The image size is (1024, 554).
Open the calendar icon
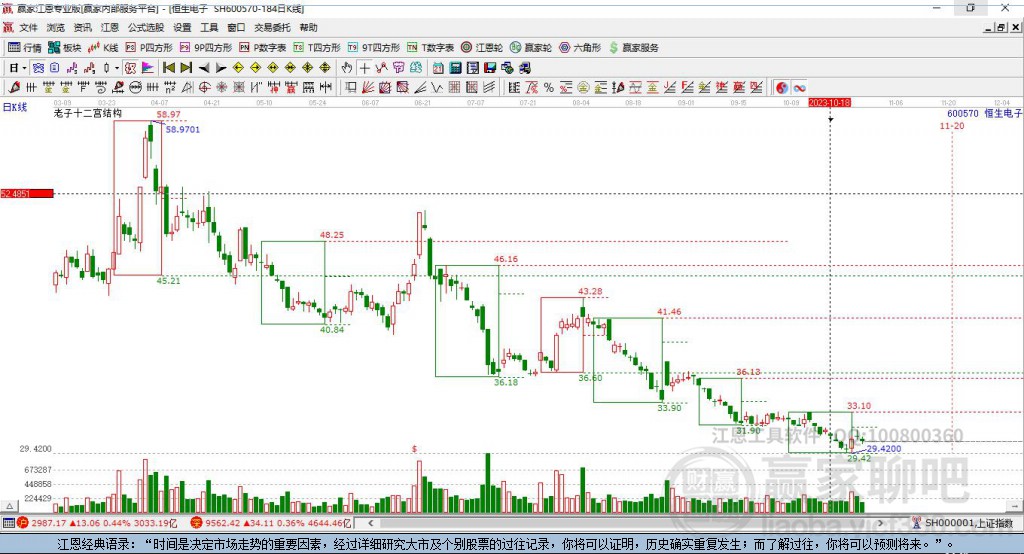point(438,67)
